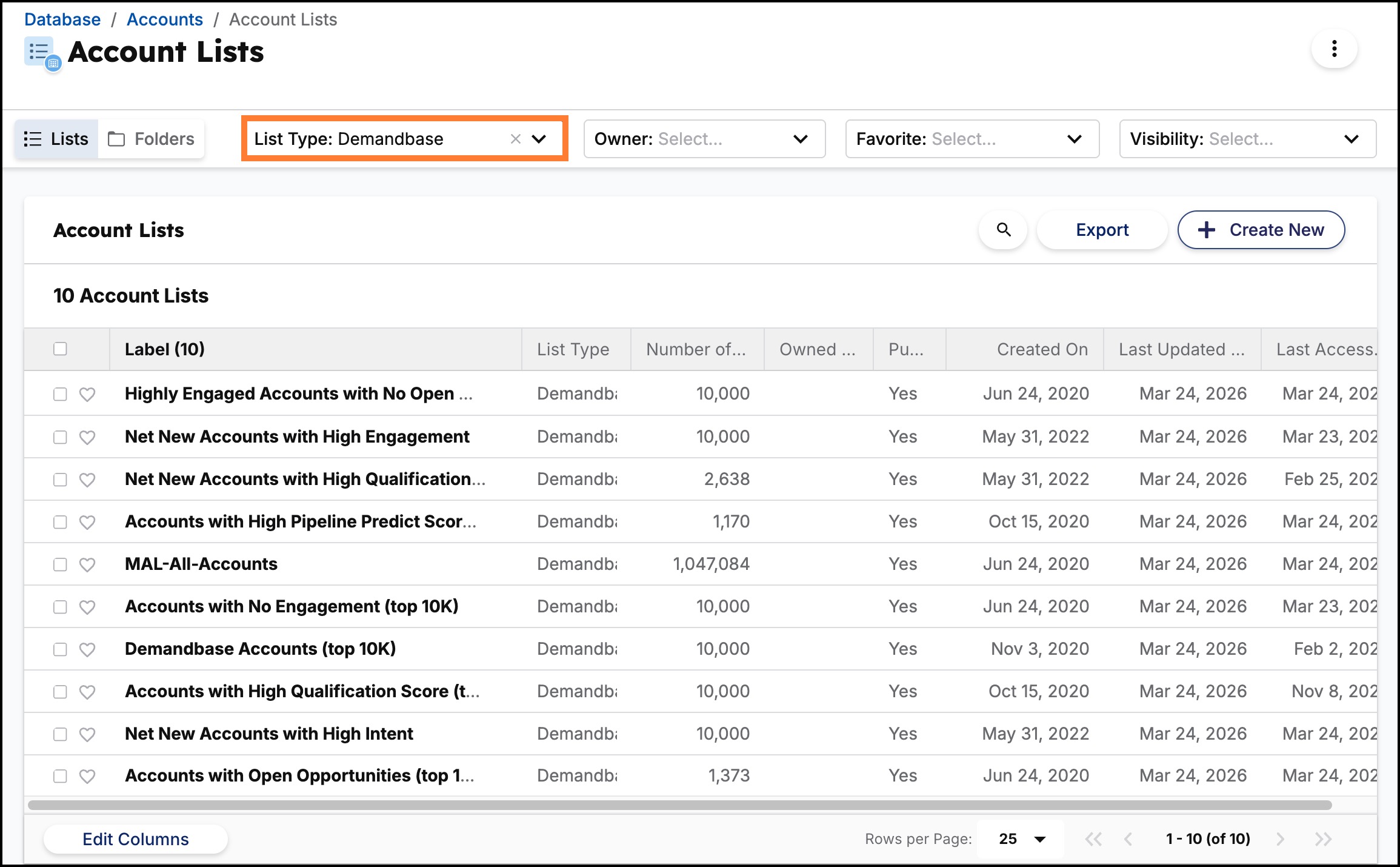Click the Nov 3, 2020 created date

click(x=1040, y=649)
